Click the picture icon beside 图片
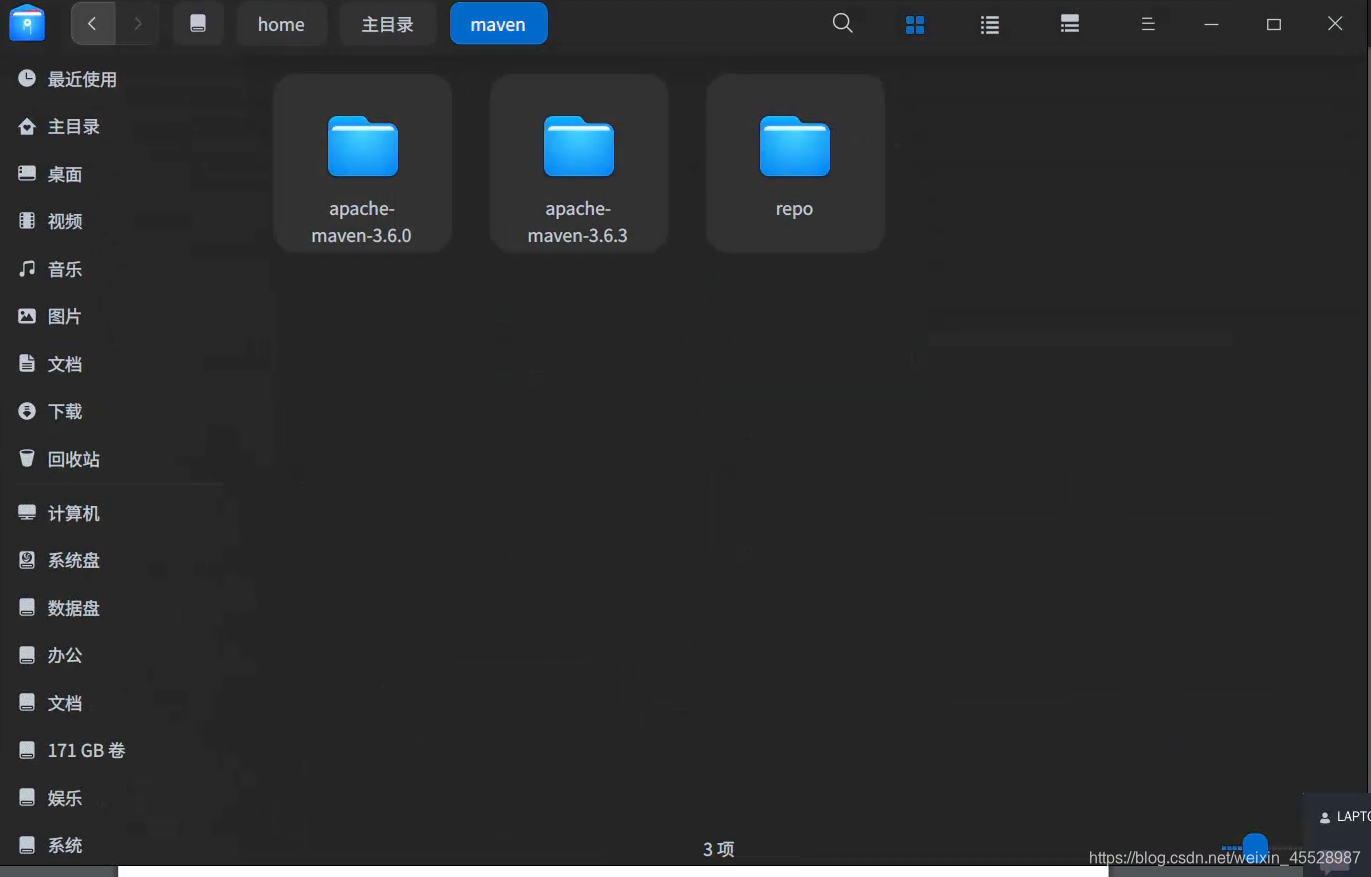Image resolution: width=1371 pixels, height=877 pixels. tap(27, 316)
